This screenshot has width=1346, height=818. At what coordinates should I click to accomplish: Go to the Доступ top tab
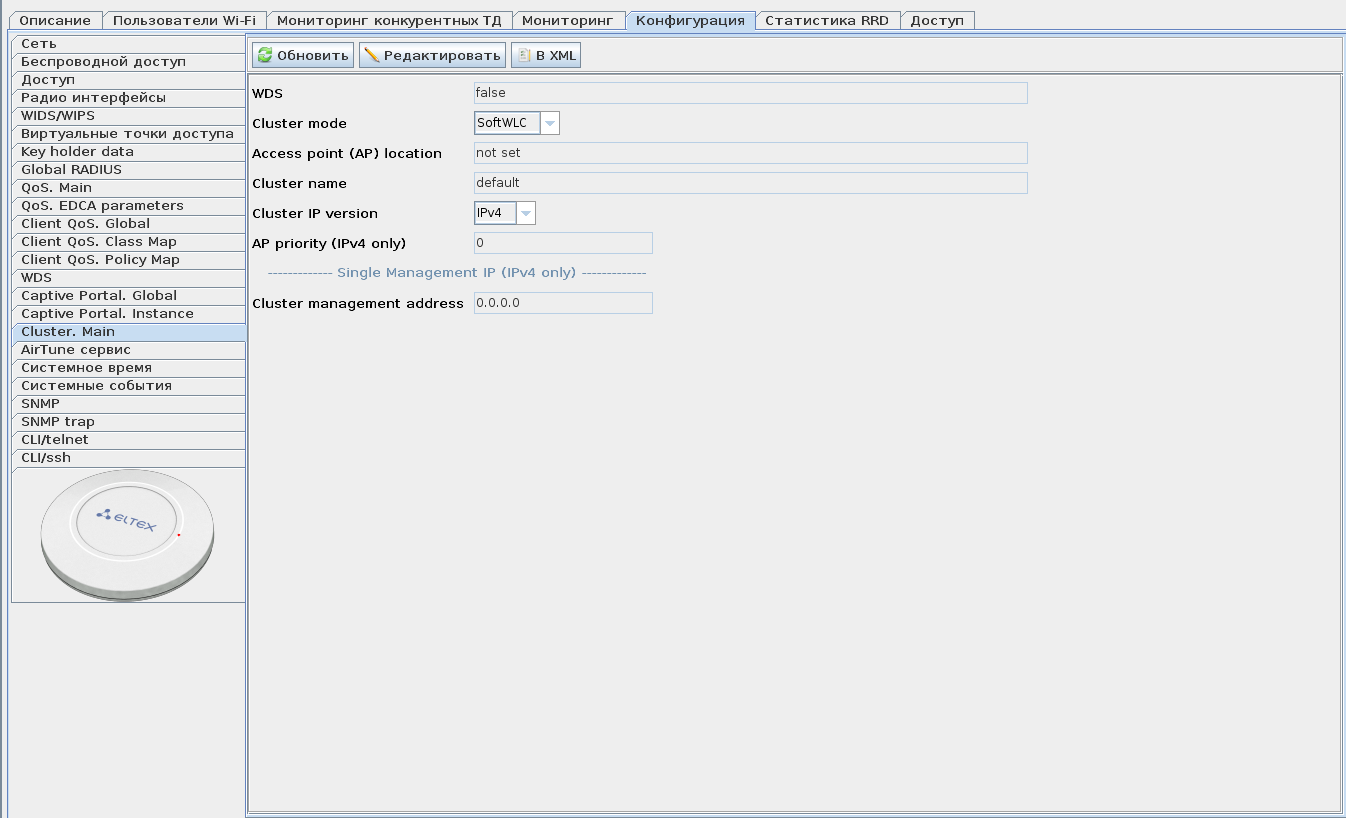click(937, 20)
